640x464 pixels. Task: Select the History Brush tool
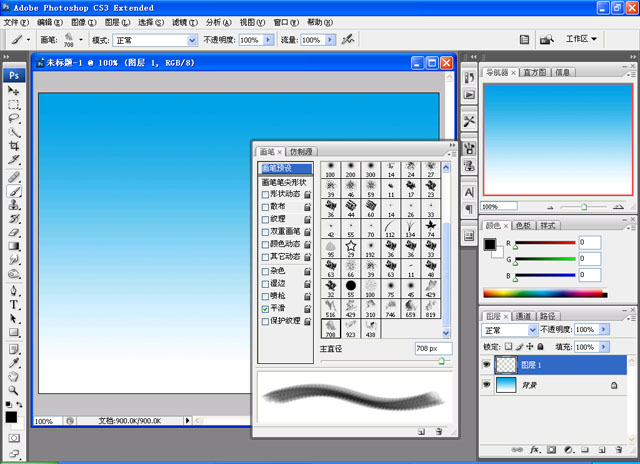pyautogui.click(x=14, y=219)
